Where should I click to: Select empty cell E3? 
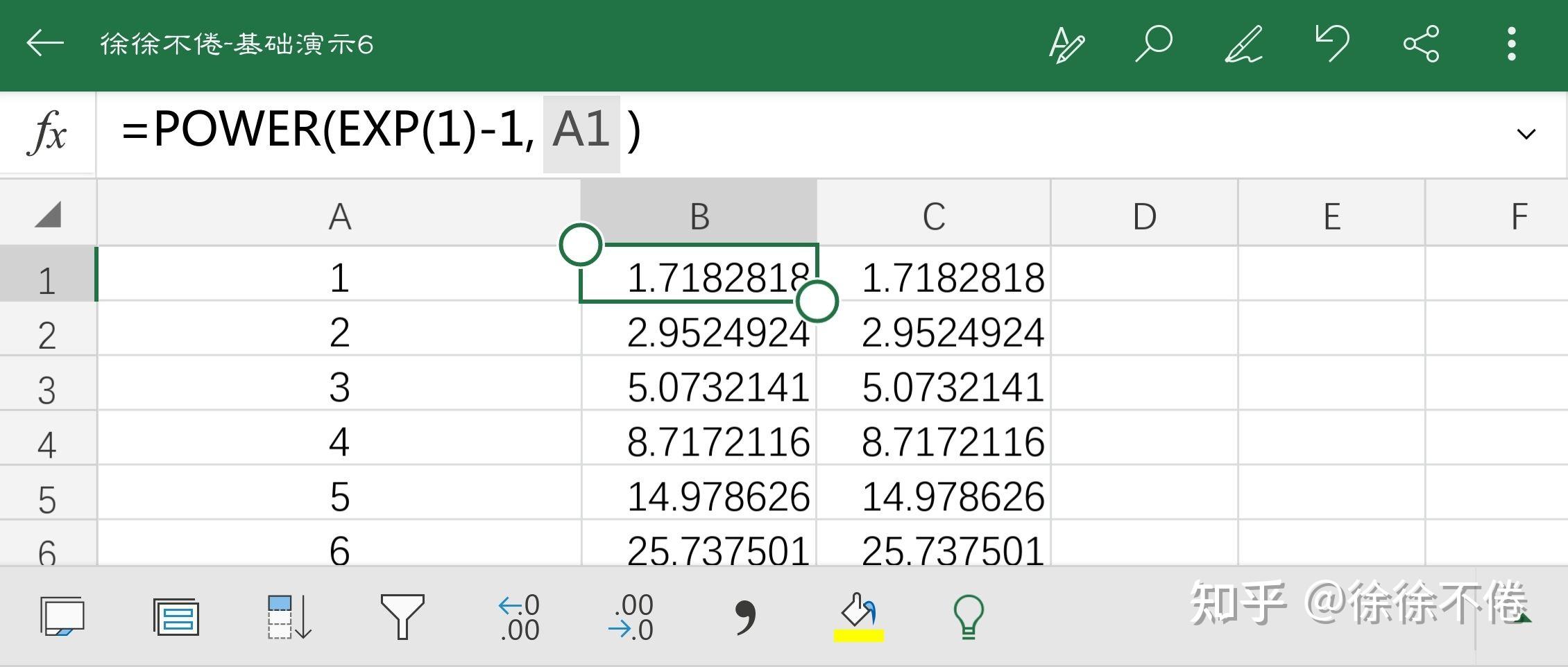click(x=1332, y=384)
